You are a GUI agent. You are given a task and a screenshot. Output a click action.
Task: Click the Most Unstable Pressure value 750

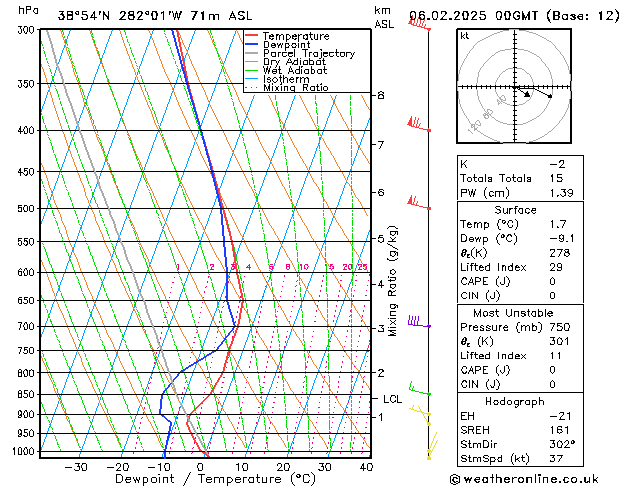point(560,327)
